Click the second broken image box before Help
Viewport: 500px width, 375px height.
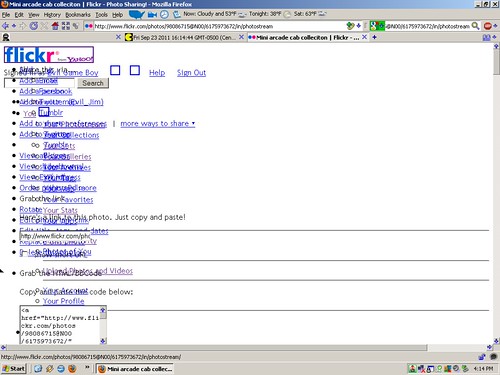coord(135,70)
